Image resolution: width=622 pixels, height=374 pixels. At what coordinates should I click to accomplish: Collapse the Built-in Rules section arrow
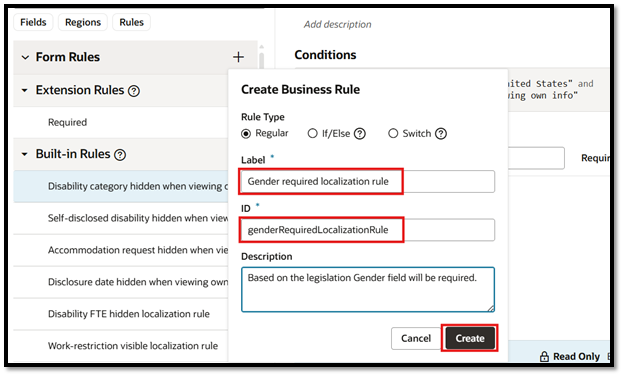(25, 154)
